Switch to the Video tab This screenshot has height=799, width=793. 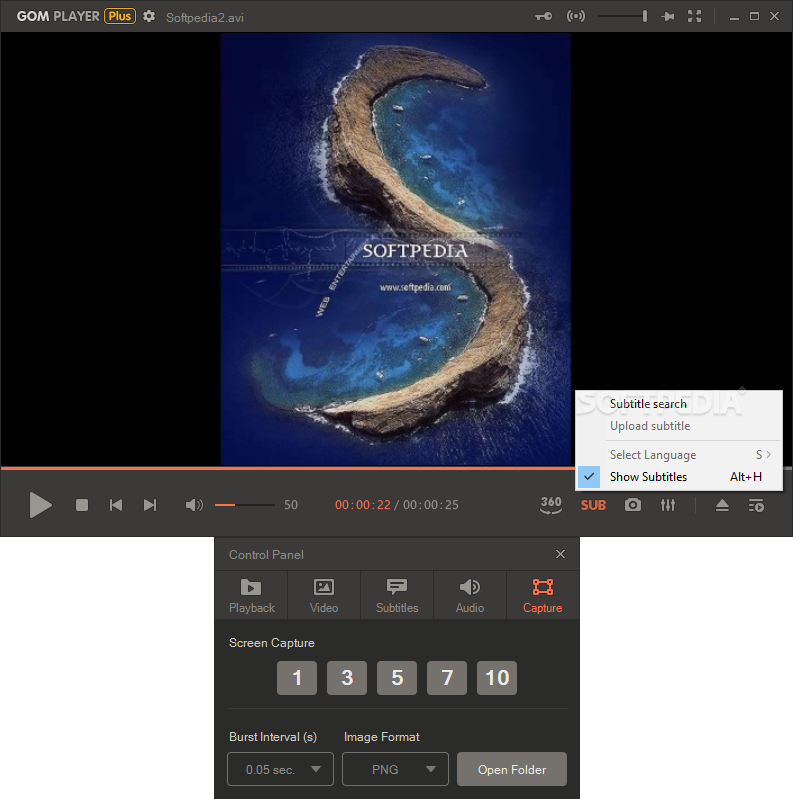(x=324, y=595)
